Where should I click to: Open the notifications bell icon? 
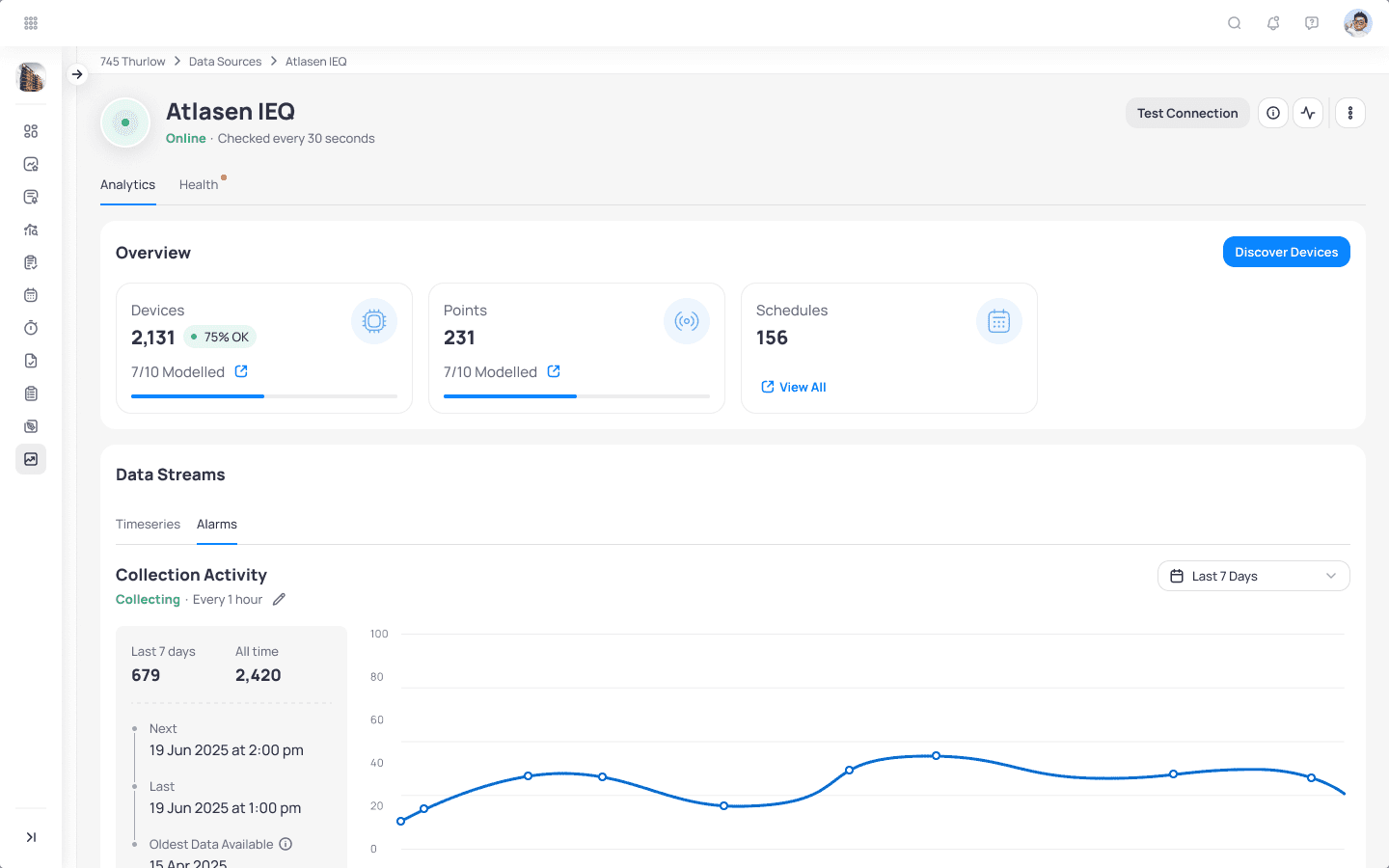[1273, 23]
